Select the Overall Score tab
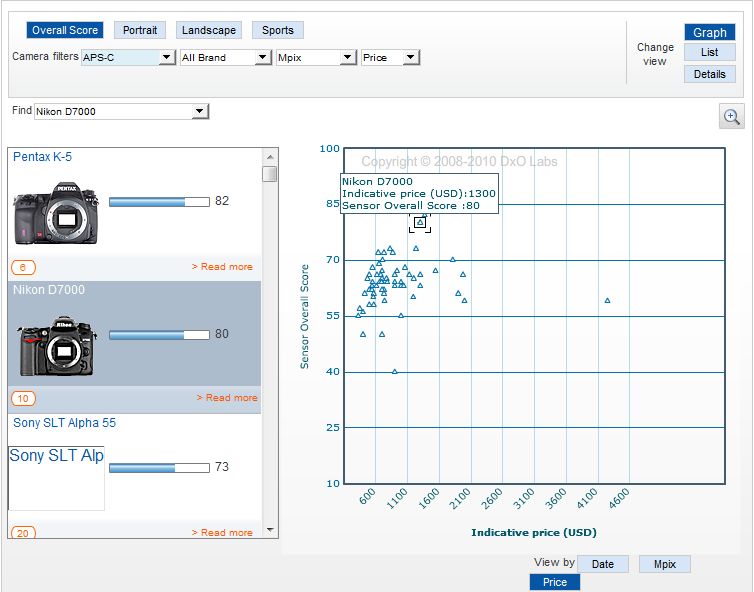 [65, 30]
